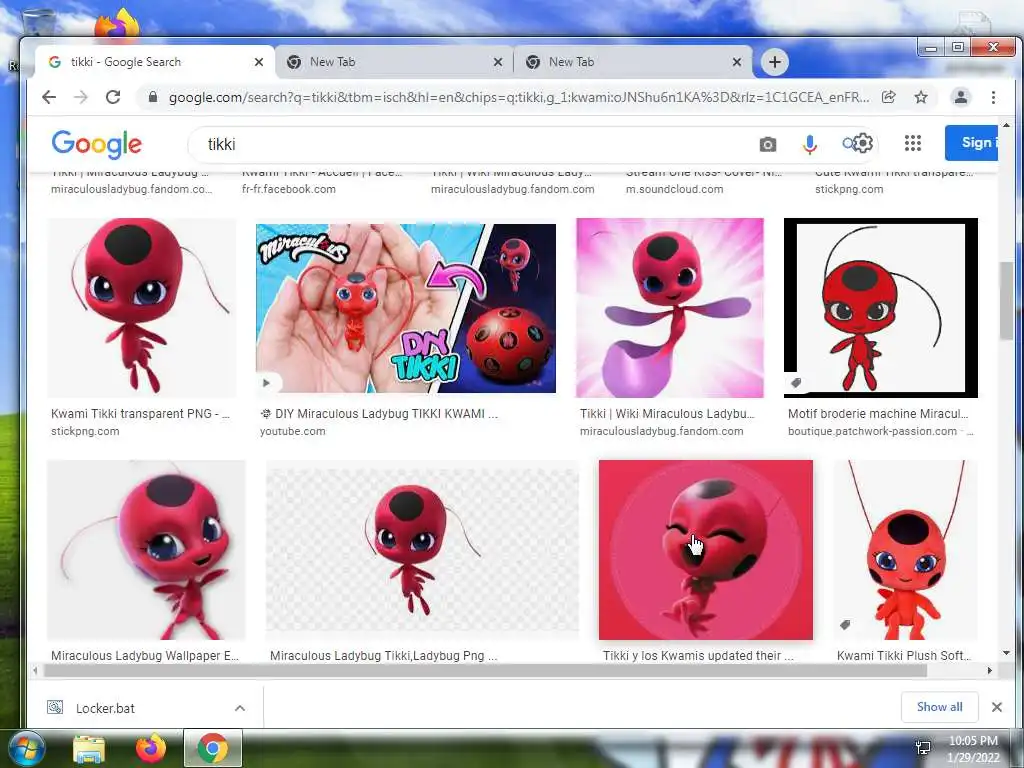The width and height of the screenshot is (1024, 768).
Task: Open the Chrome profile avatar icon
Action: [x=961, y=97]
